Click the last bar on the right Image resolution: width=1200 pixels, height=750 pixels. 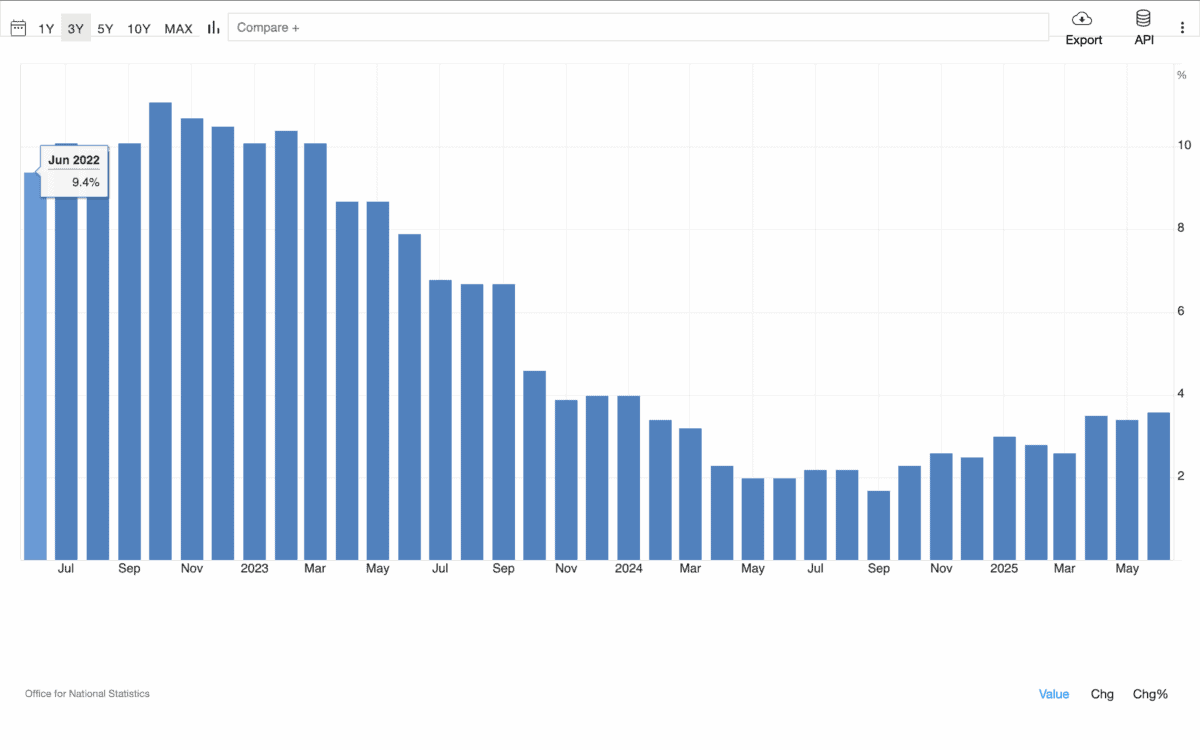[x=1158, y=486]
